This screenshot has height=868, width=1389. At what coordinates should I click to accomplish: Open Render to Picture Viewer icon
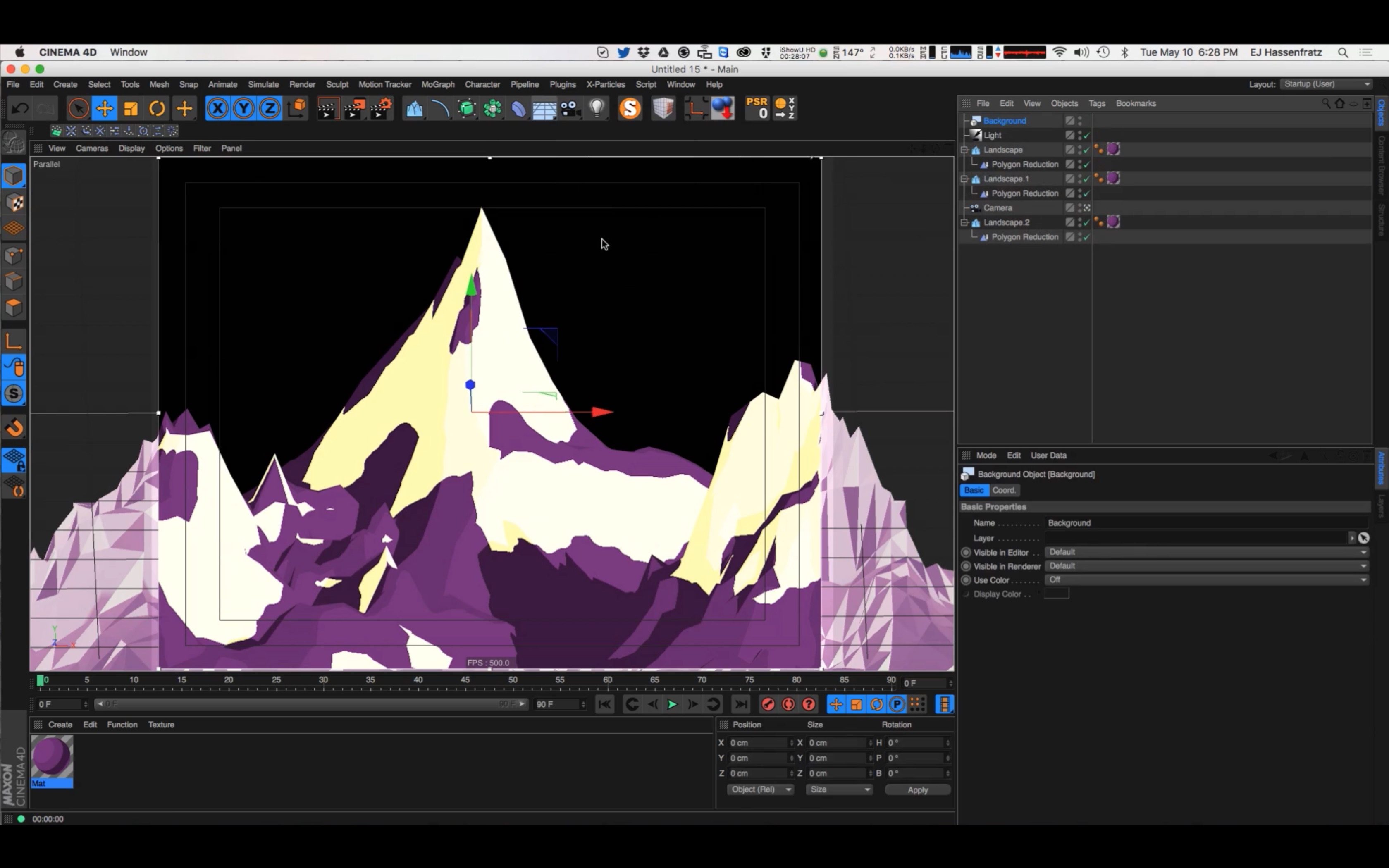355,108
